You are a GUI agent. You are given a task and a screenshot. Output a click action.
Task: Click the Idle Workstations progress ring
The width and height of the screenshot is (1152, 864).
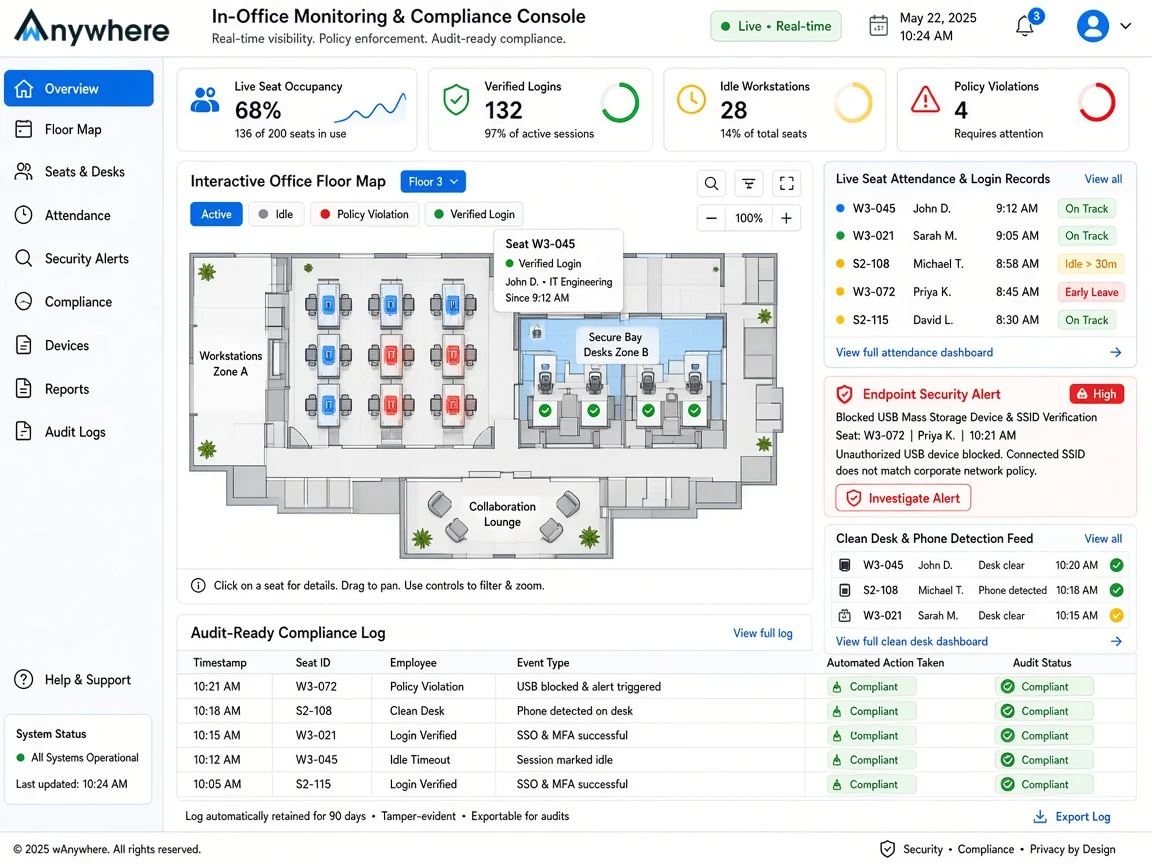pyautogui.click(x=854, y=102)
